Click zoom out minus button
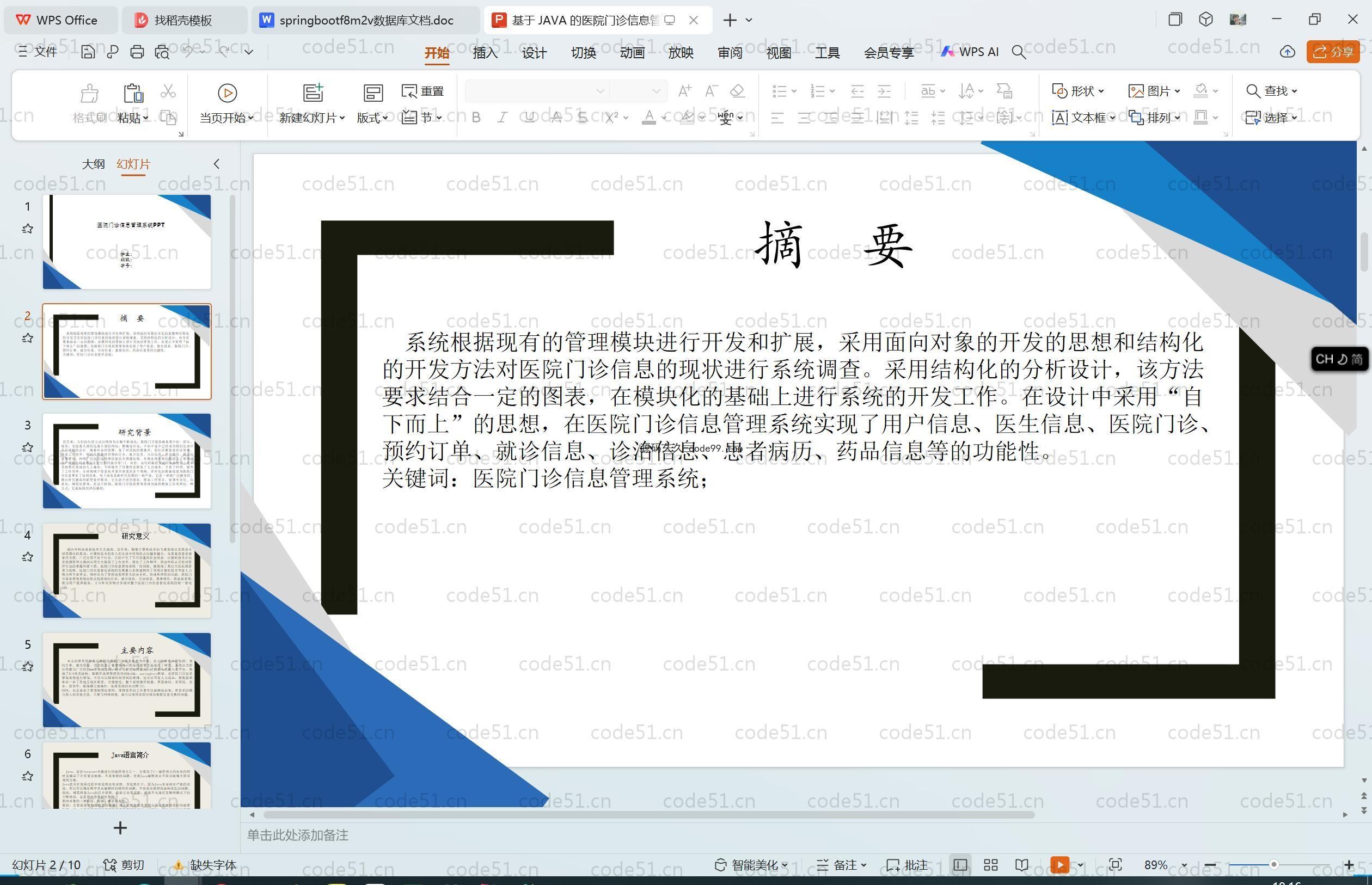 [x=1210, y=865]
